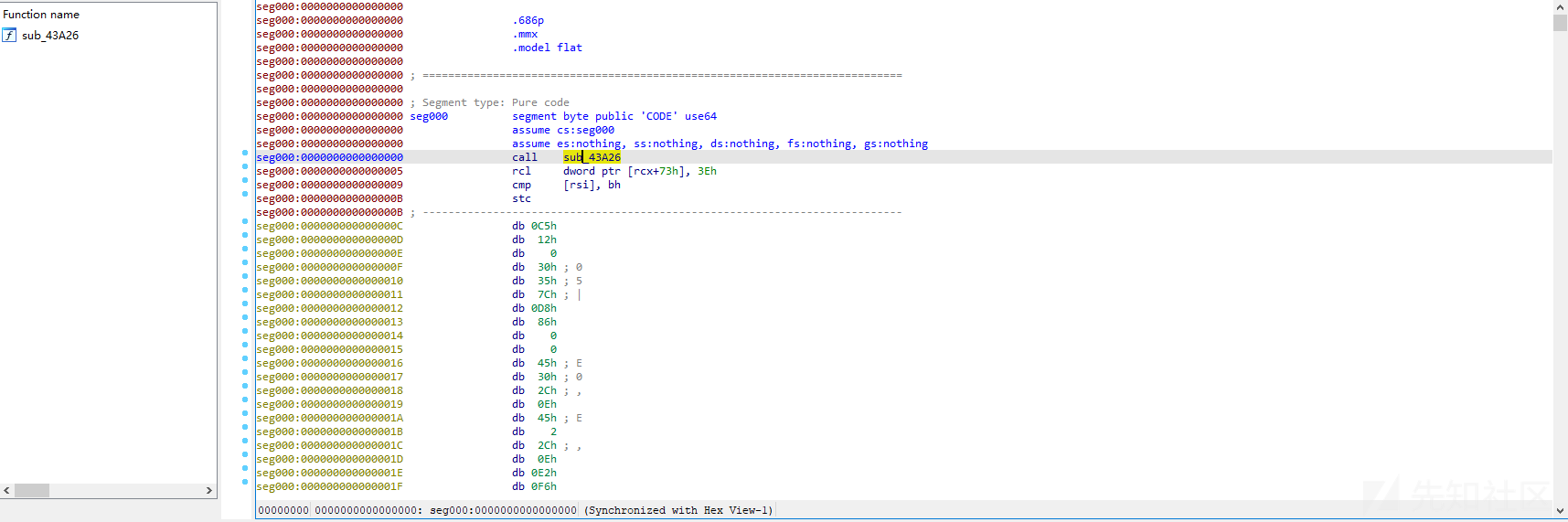The image size is (1568, 522).
Task: Click right arrow of functions horizontal scrollbar
Action: click(x=209, y=491)
